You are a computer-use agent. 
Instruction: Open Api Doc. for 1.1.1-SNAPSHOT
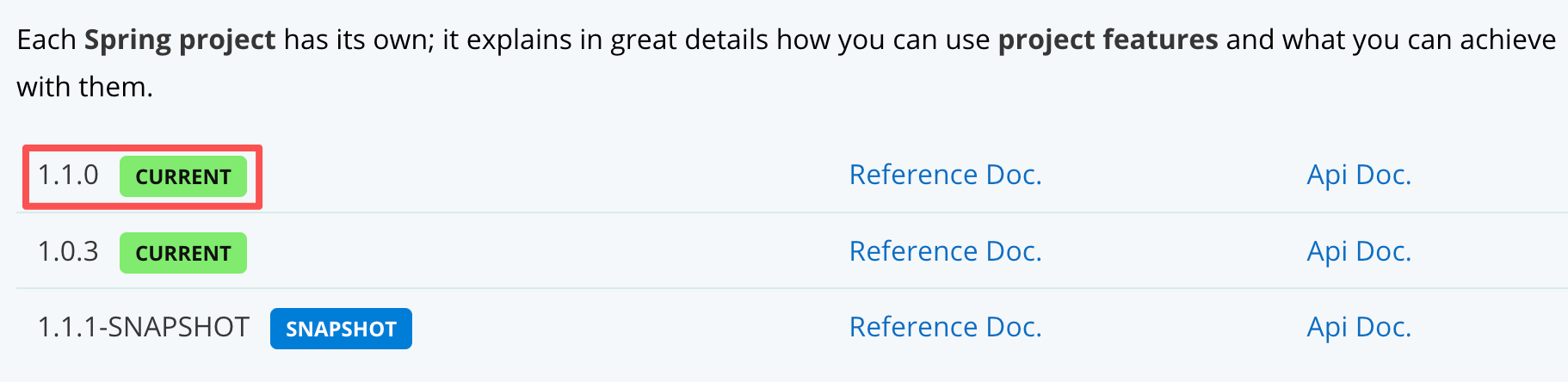tap(1359, 327)
